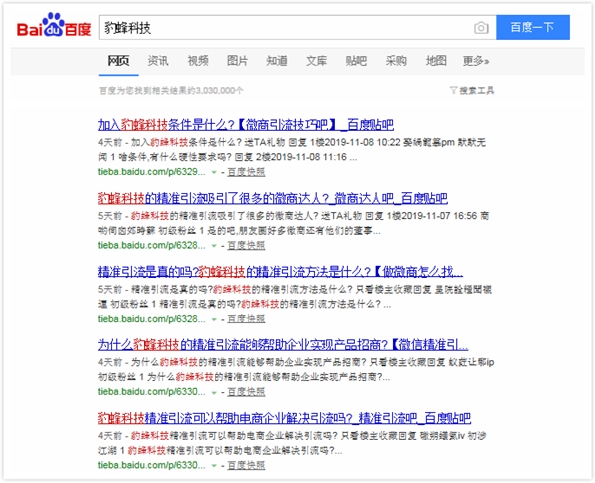The image size is (595, 483).
Task: Open 百度快照 for first result
Action: click(x=246, y=172)
